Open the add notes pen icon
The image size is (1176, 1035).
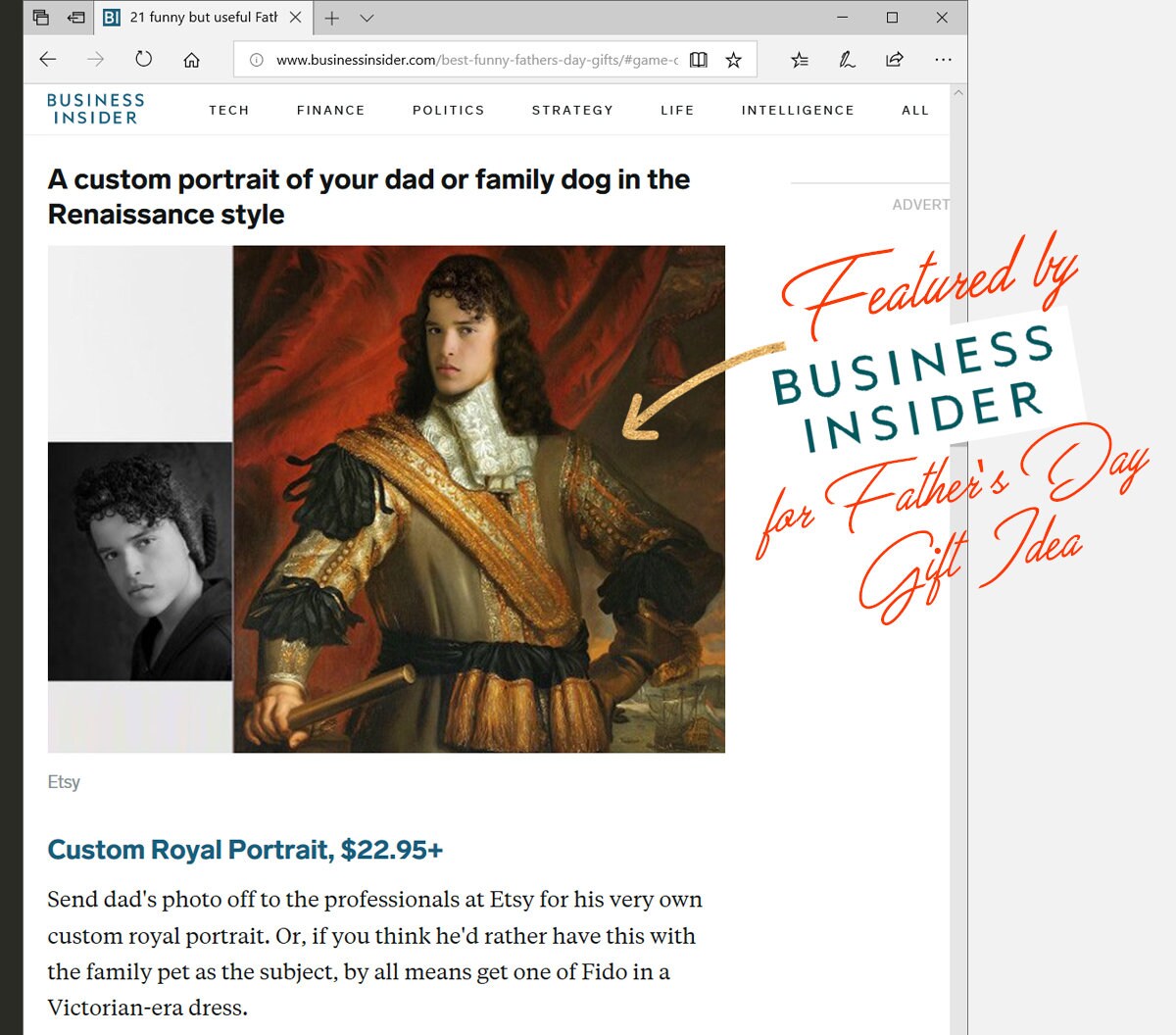(847, 60)
